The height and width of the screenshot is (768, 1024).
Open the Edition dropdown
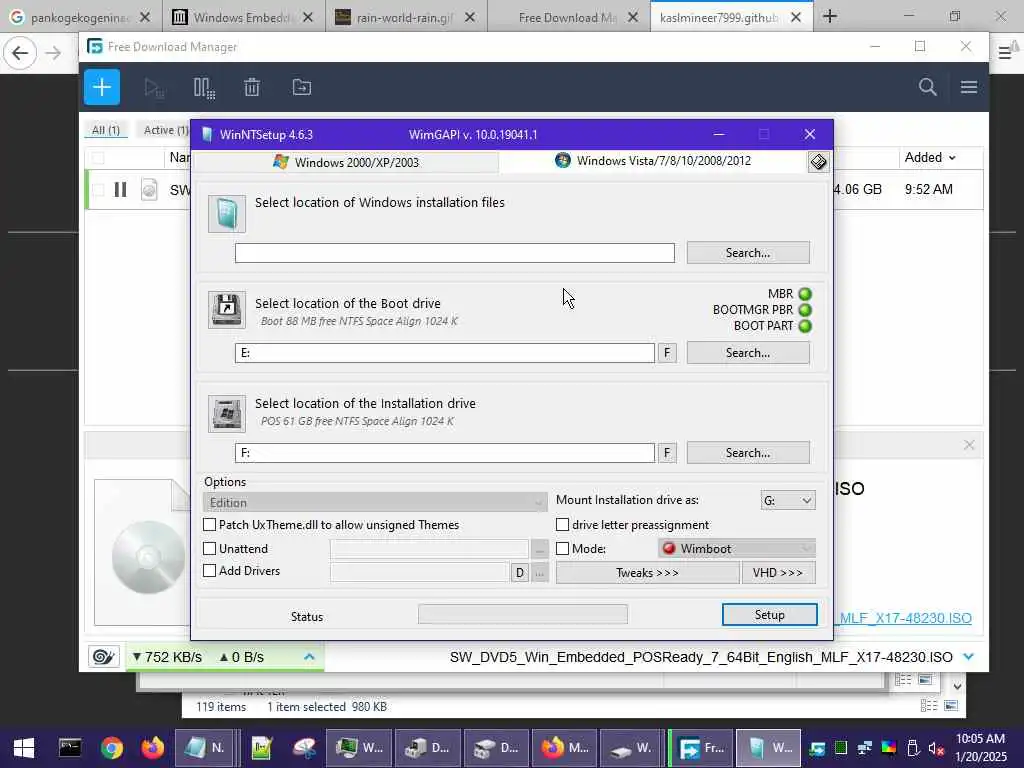(x=375, y=502)
